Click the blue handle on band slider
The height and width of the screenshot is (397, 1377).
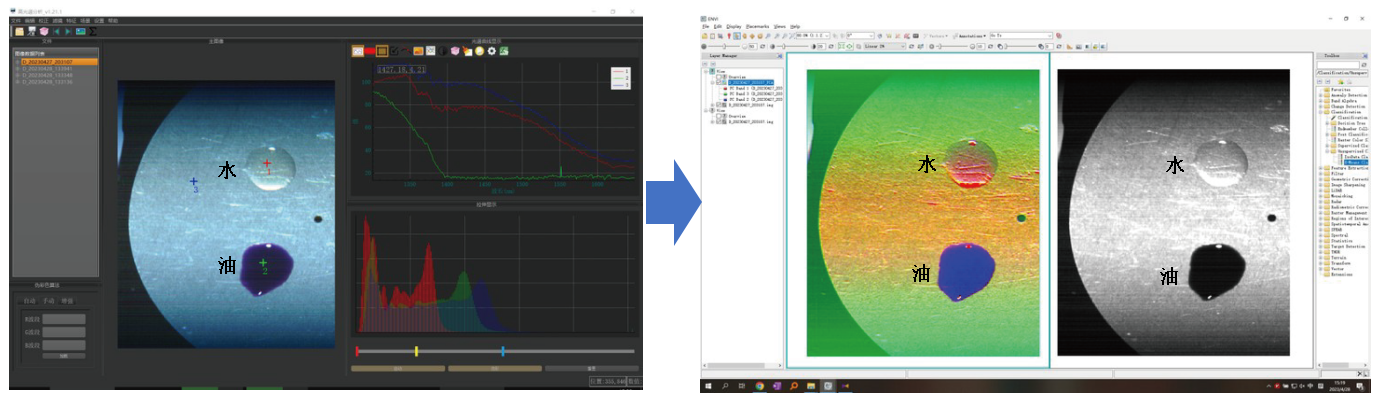tap(502, 351)
